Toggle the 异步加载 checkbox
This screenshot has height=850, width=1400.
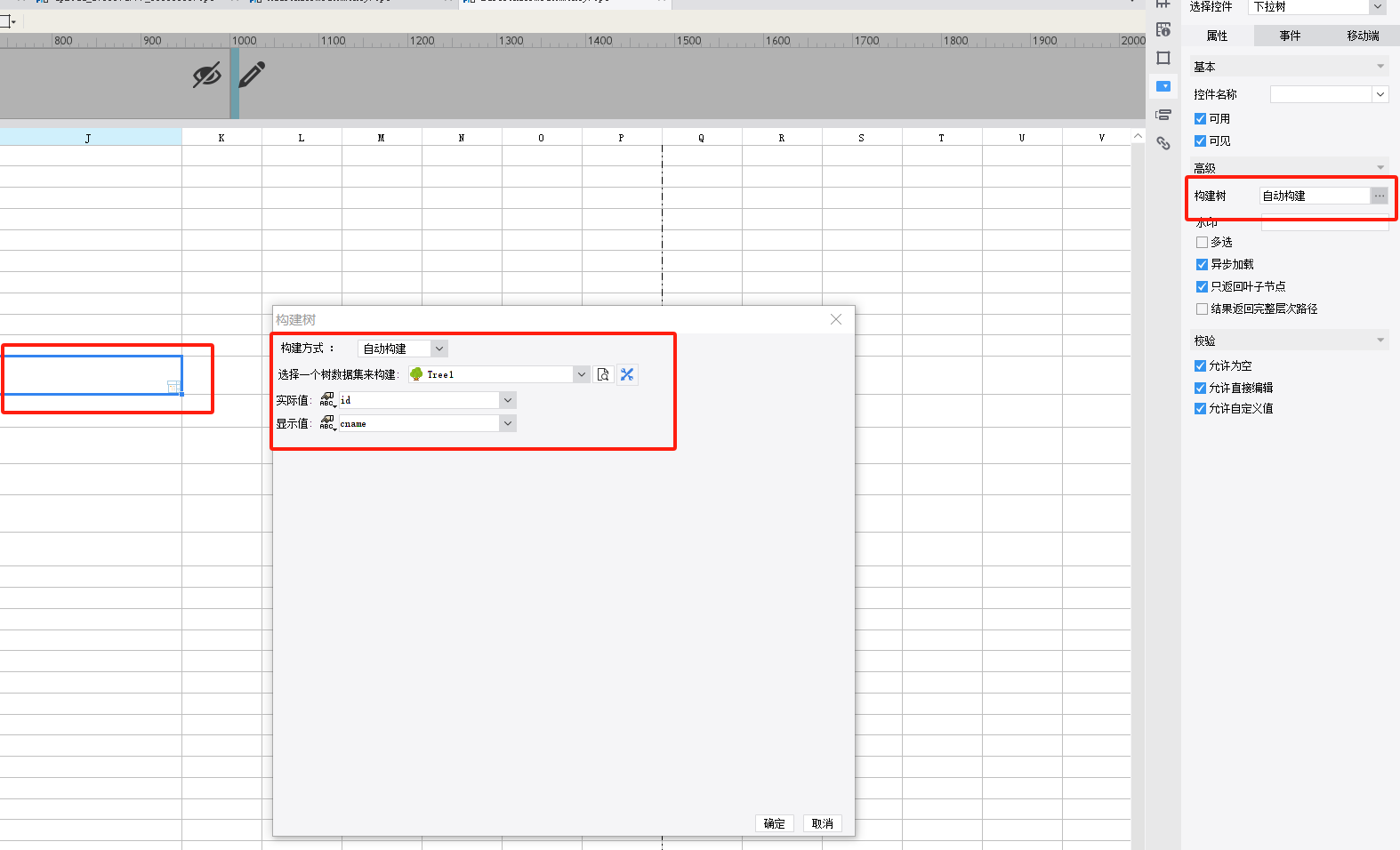point(1202,264)
